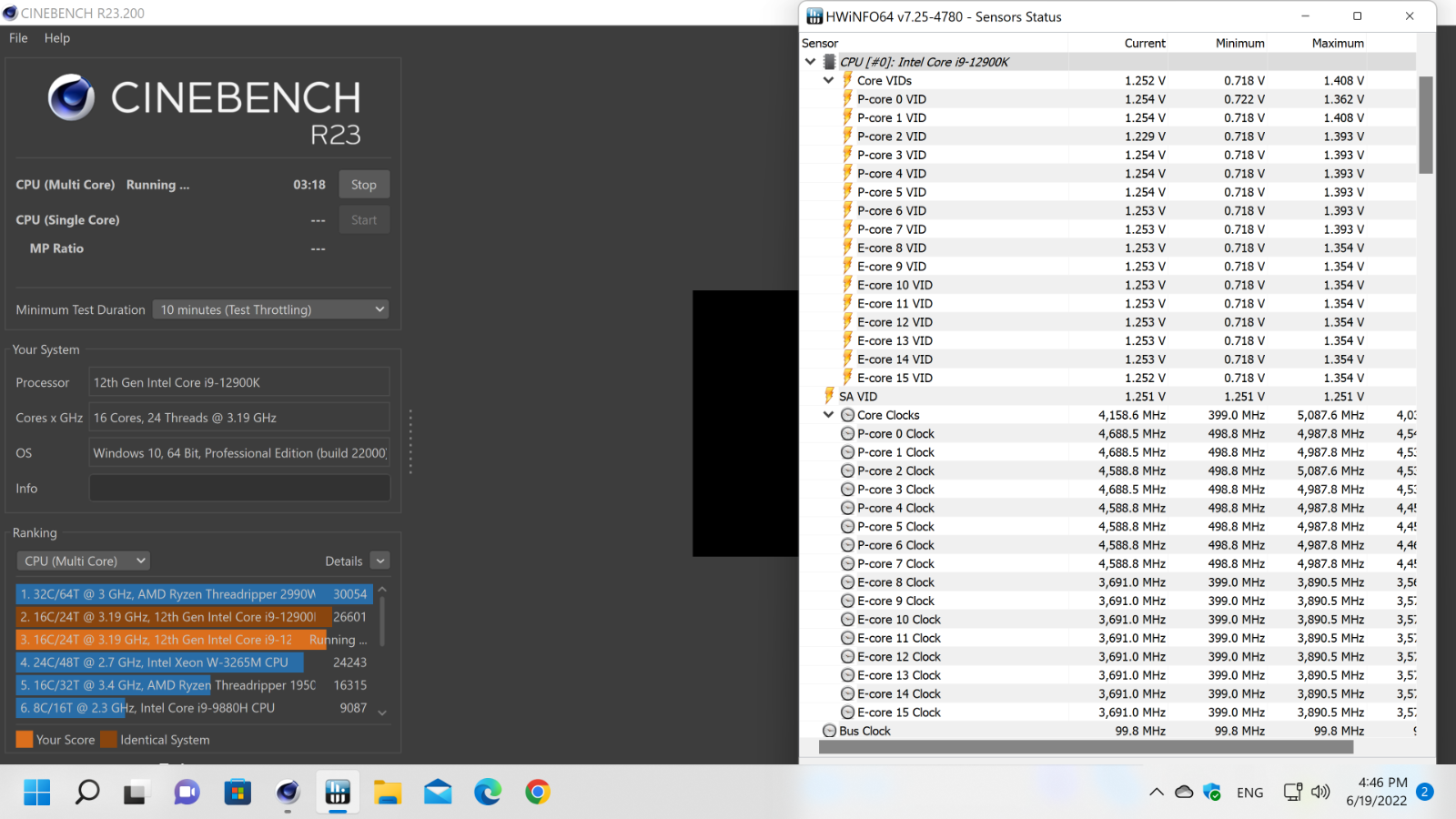Image resolution: width=1456 pixels, height=819 pixels.
Task: Click the disabled Single Core Start button
Action: coord(364,220)
